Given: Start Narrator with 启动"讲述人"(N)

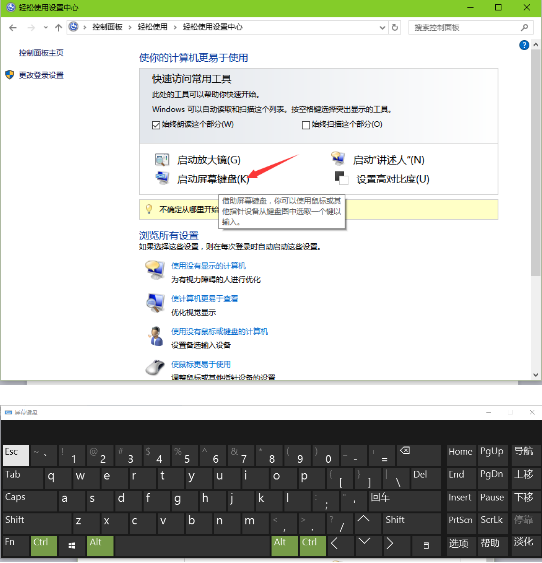Looking at the screenshot, I should tap(388, 160).
